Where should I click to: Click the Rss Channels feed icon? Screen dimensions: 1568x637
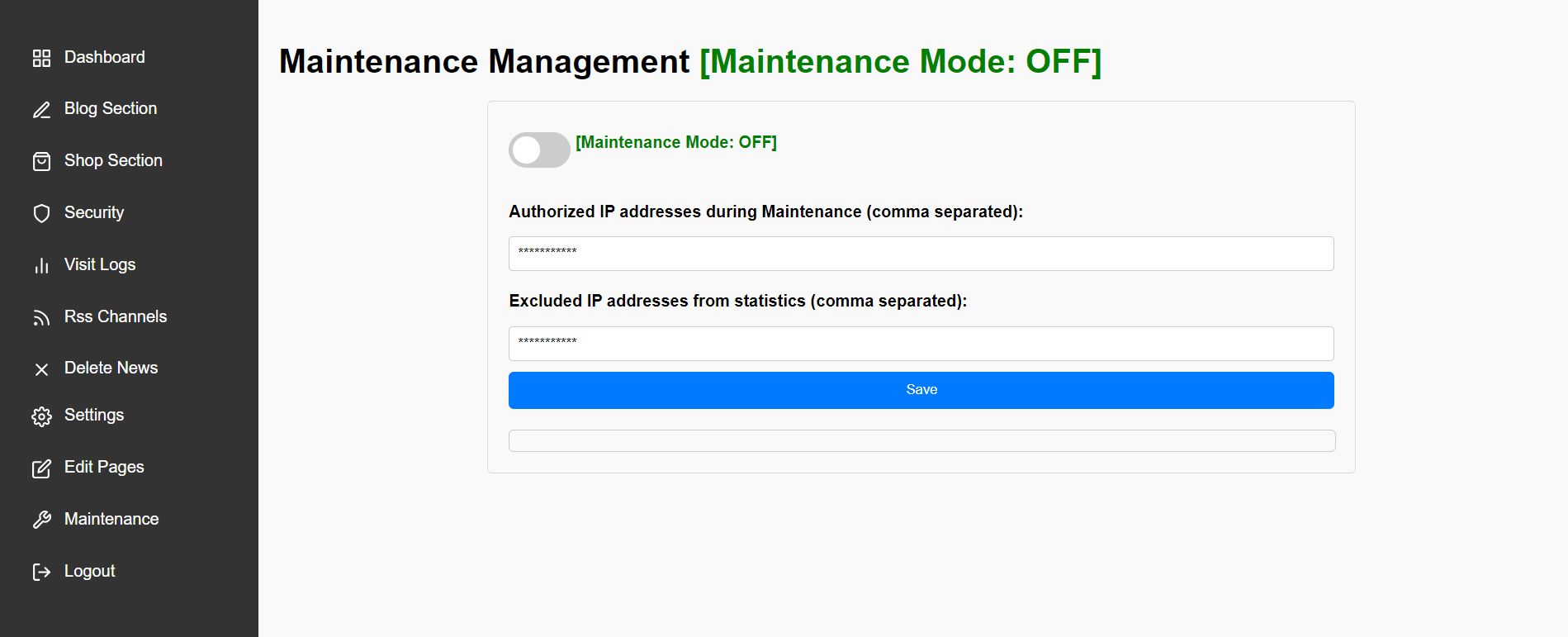click(x=41, y=317)
